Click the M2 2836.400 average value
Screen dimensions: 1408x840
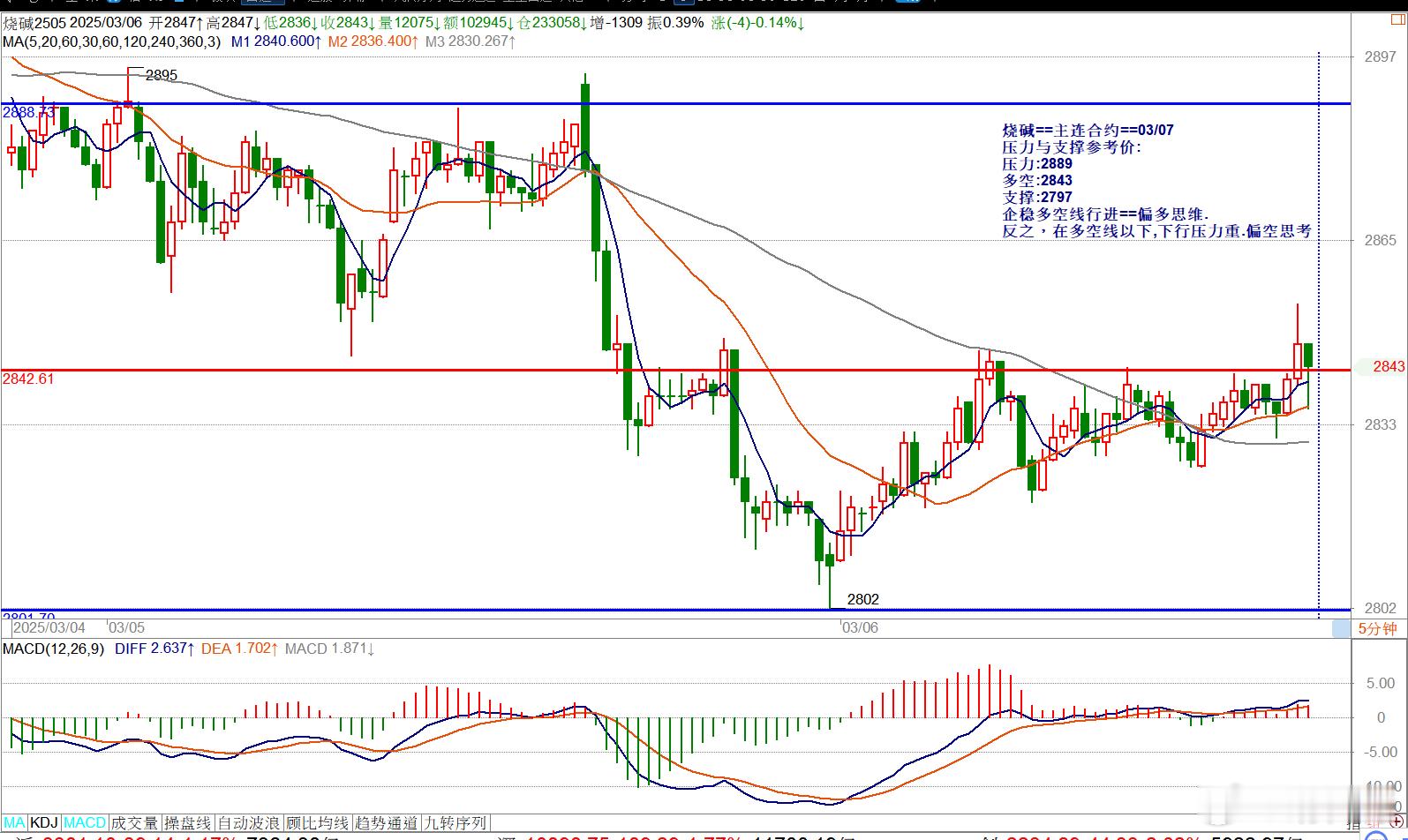[373, 41]
